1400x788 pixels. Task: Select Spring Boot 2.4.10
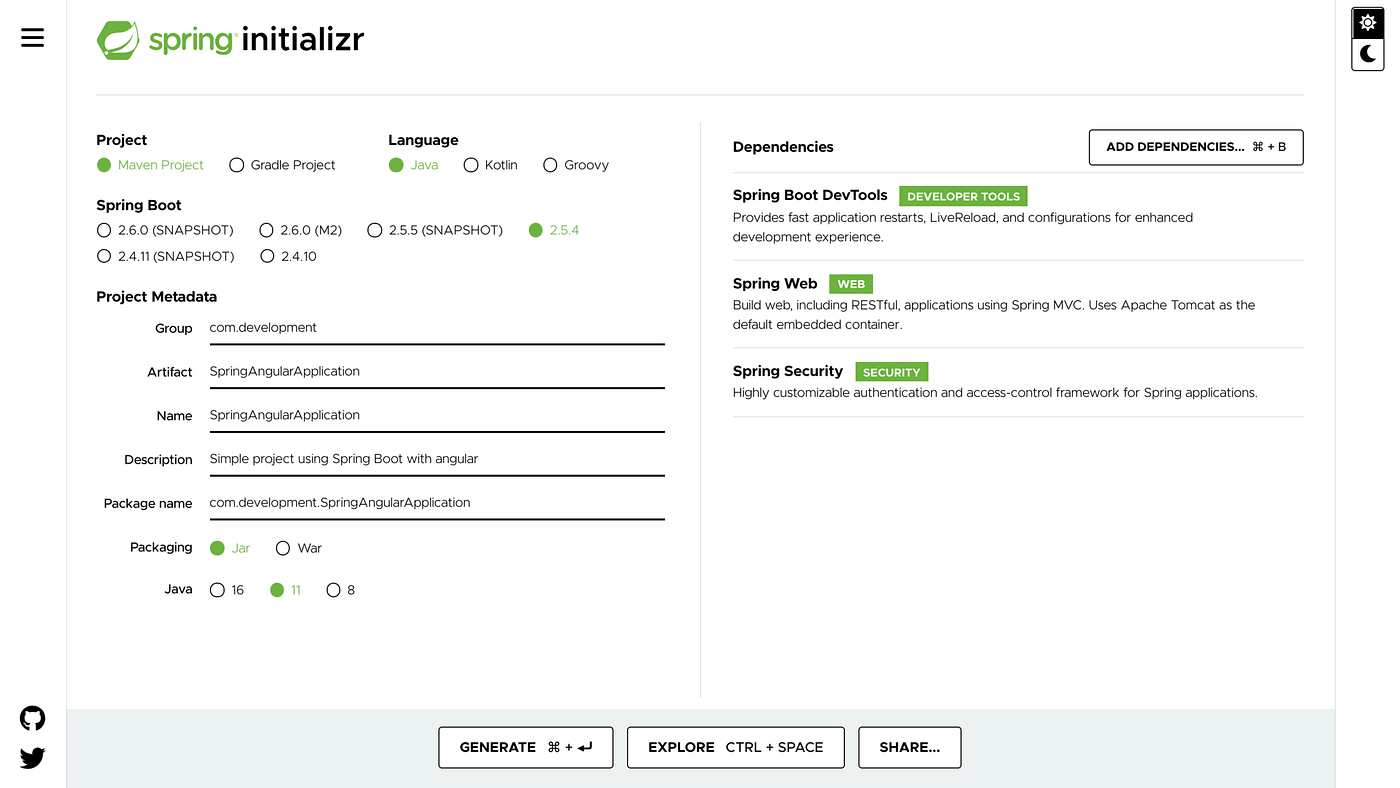[x=288, y=256]
